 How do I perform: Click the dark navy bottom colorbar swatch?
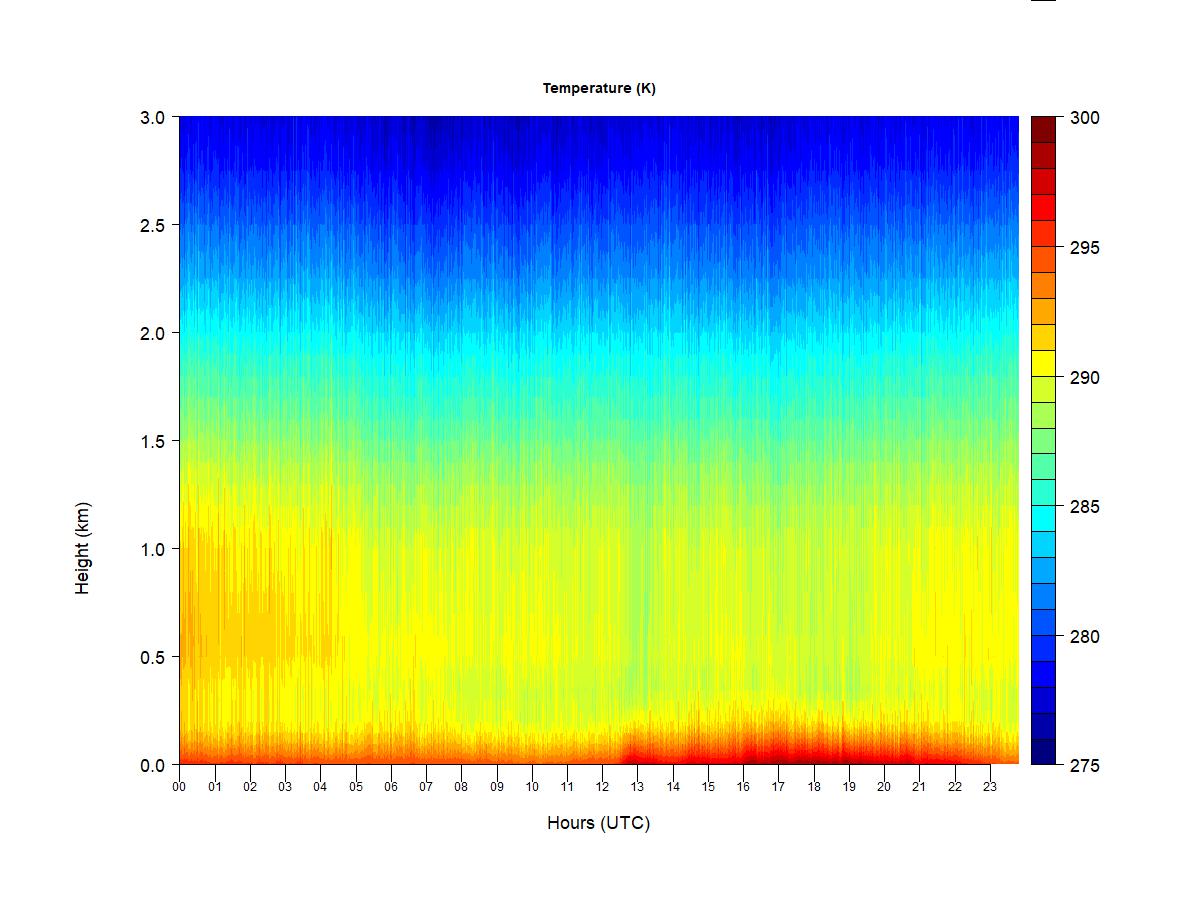click(x=1043, y=752)
